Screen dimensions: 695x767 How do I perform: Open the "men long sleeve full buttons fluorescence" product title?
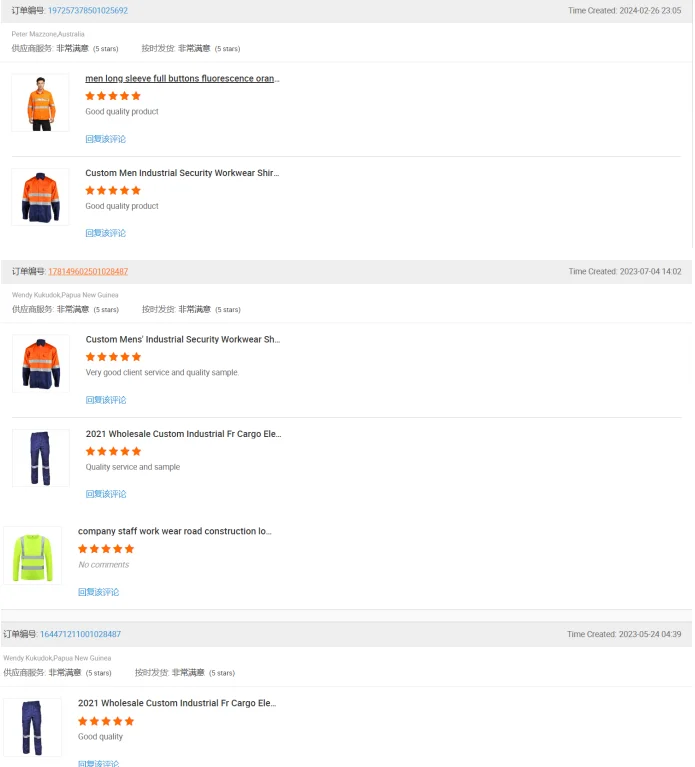(182, 78)
